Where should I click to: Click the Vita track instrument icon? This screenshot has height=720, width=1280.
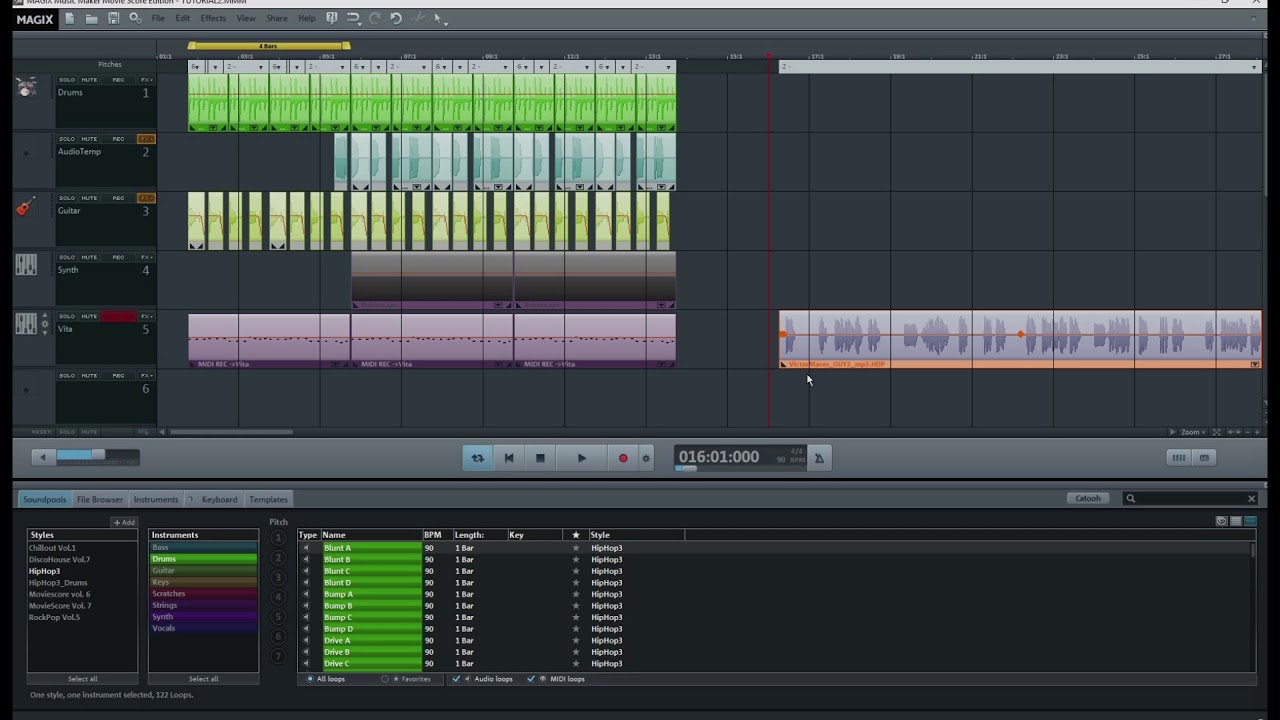click(26, 324)
